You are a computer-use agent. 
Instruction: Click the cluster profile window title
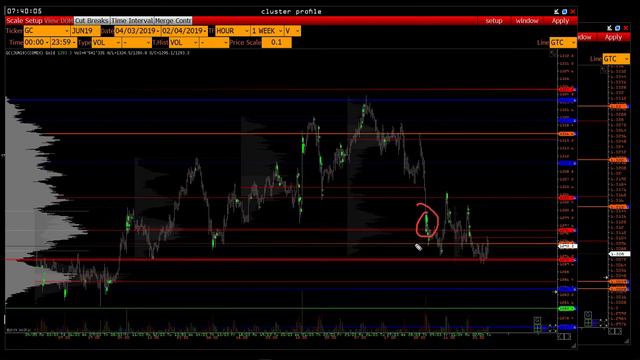click(291, 11)
